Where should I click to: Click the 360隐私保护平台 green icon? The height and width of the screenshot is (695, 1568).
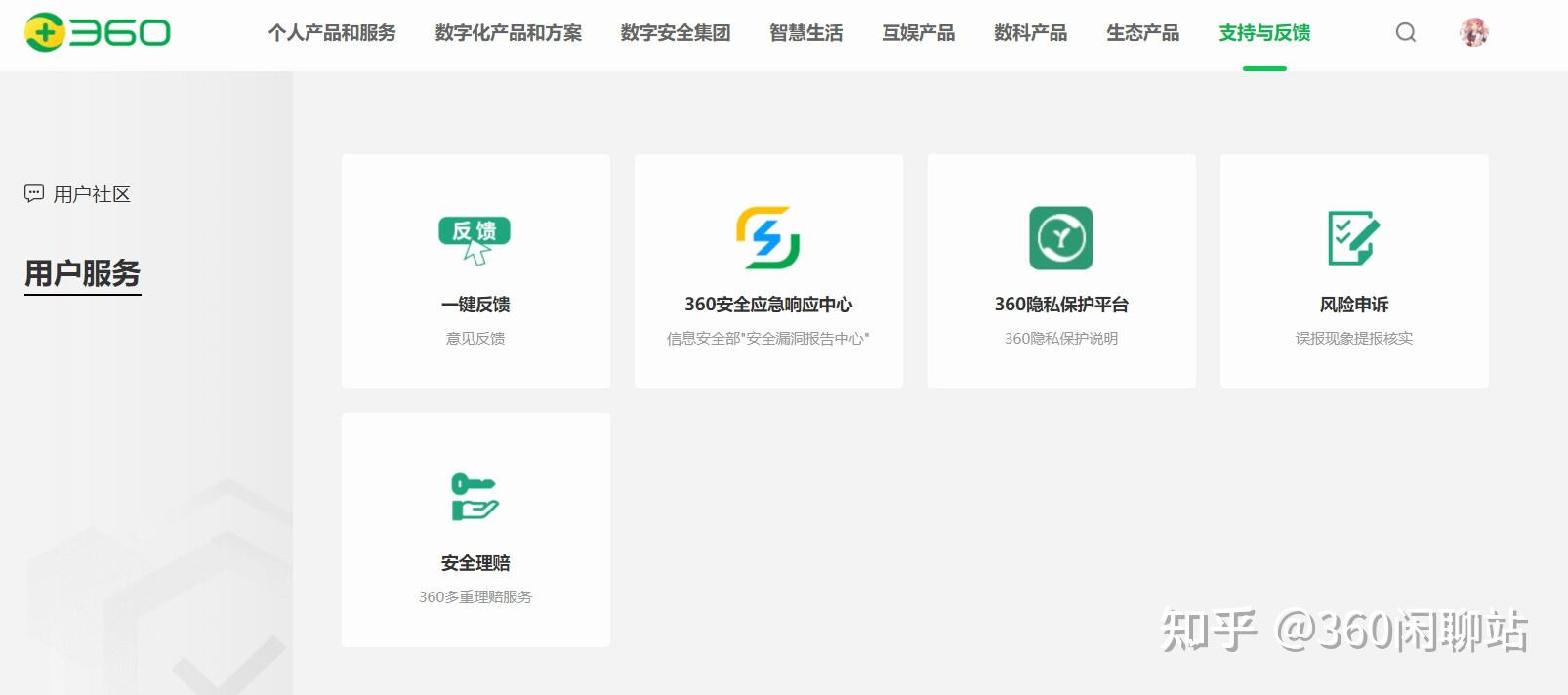(x=1061, y=237)
